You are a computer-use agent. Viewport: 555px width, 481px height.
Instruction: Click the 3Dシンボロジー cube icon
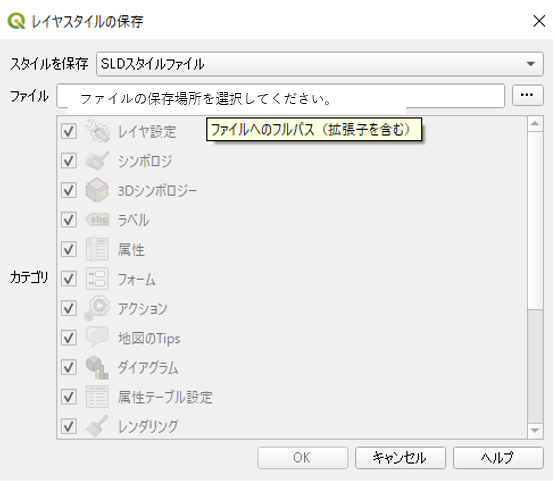(97, 190)
